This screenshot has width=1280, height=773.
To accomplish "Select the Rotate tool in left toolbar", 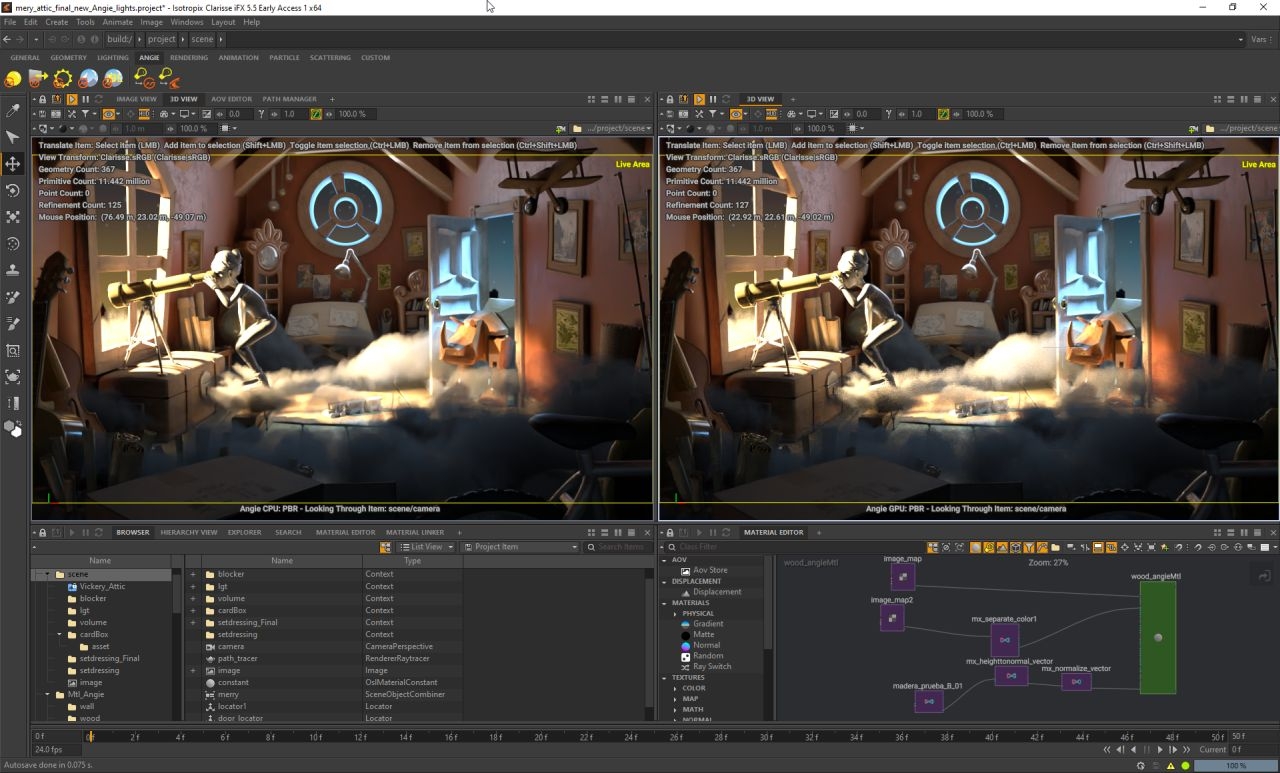I will (13, 190).
